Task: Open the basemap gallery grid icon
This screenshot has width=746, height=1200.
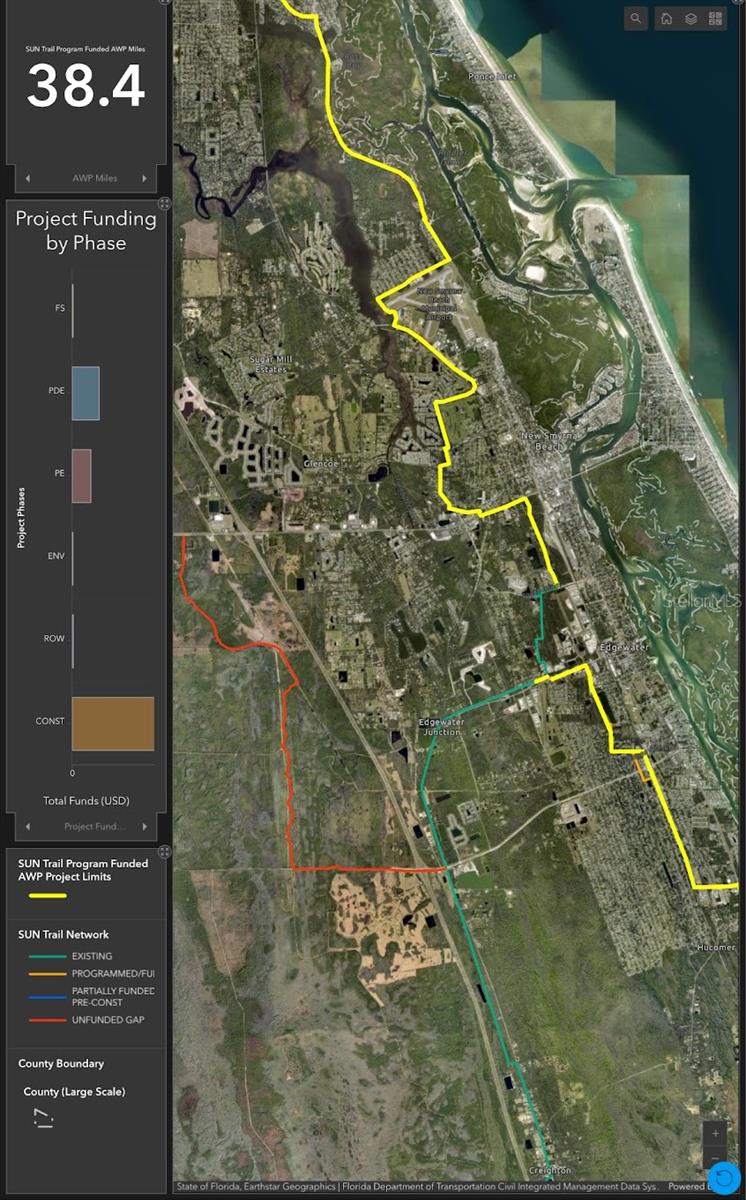Action: point(716,18)
